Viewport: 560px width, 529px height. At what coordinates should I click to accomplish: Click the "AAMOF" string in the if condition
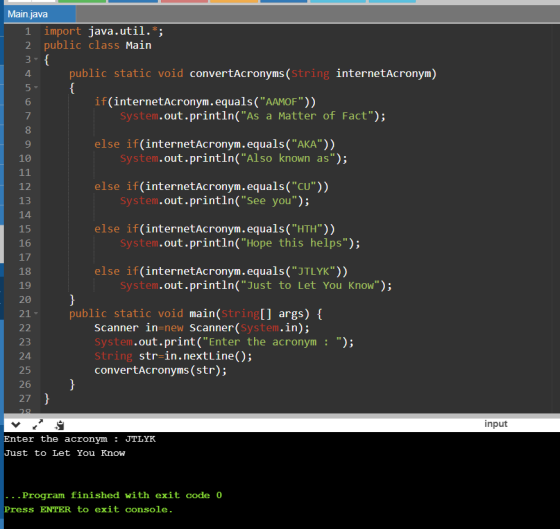(281, 102)
